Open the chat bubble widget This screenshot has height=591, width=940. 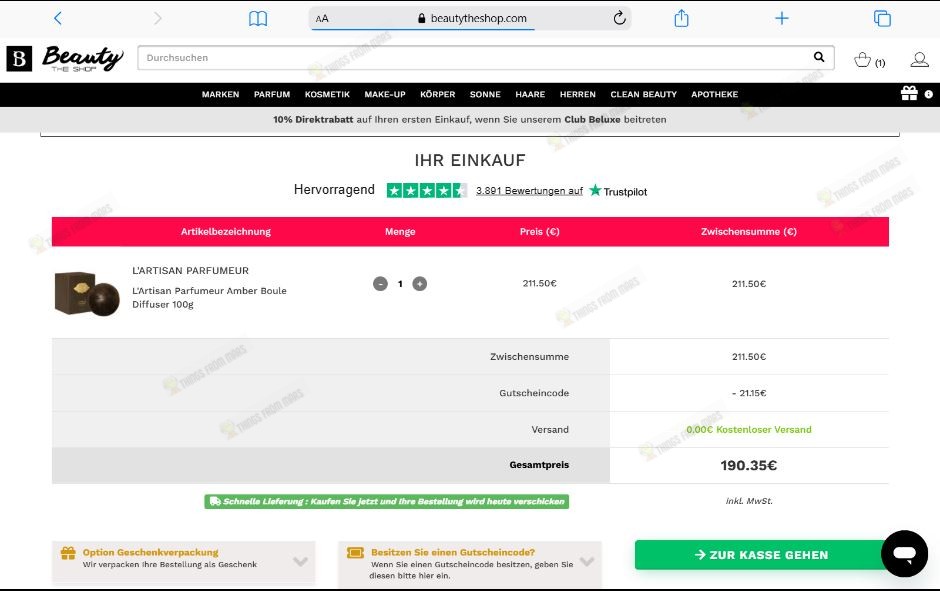[903, 553]
